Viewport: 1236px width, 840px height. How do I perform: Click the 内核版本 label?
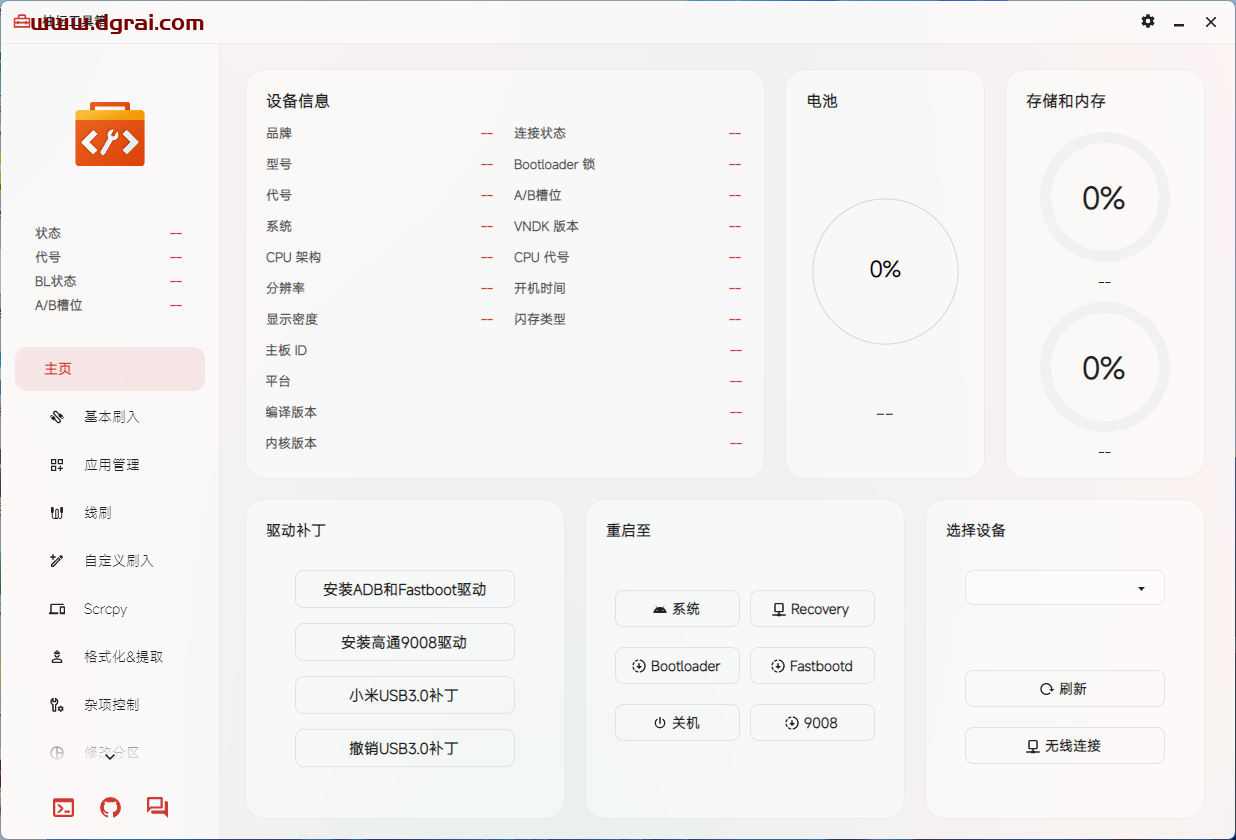coord(292,443)
